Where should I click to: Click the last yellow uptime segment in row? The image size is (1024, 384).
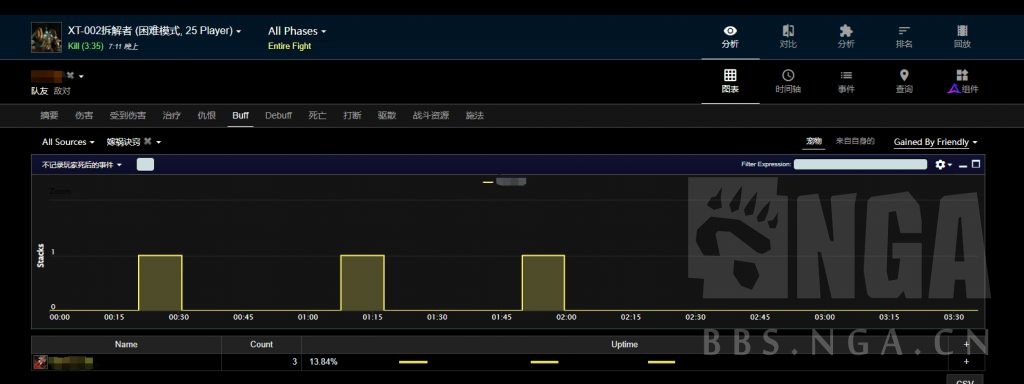[662, 362]
